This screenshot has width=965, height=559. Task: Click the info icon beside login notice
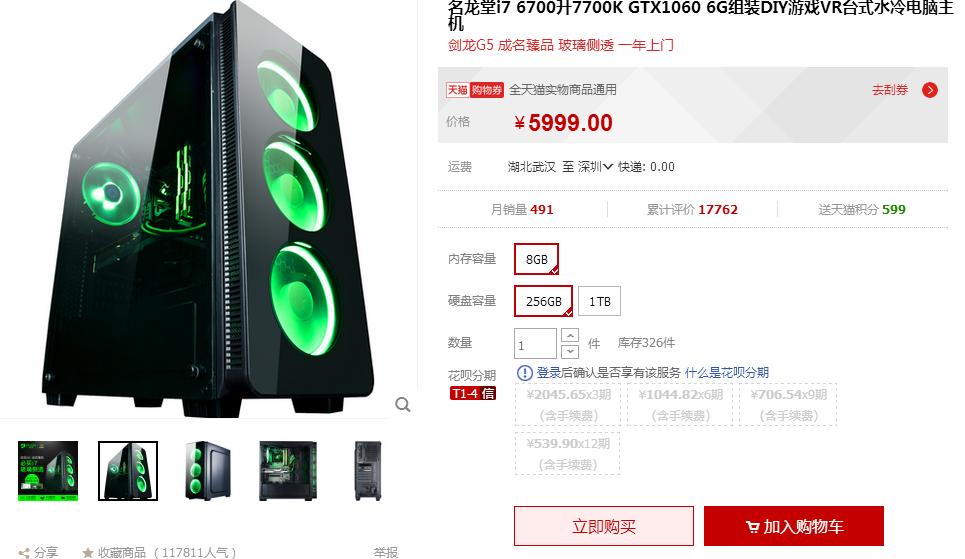click(524, 372)
